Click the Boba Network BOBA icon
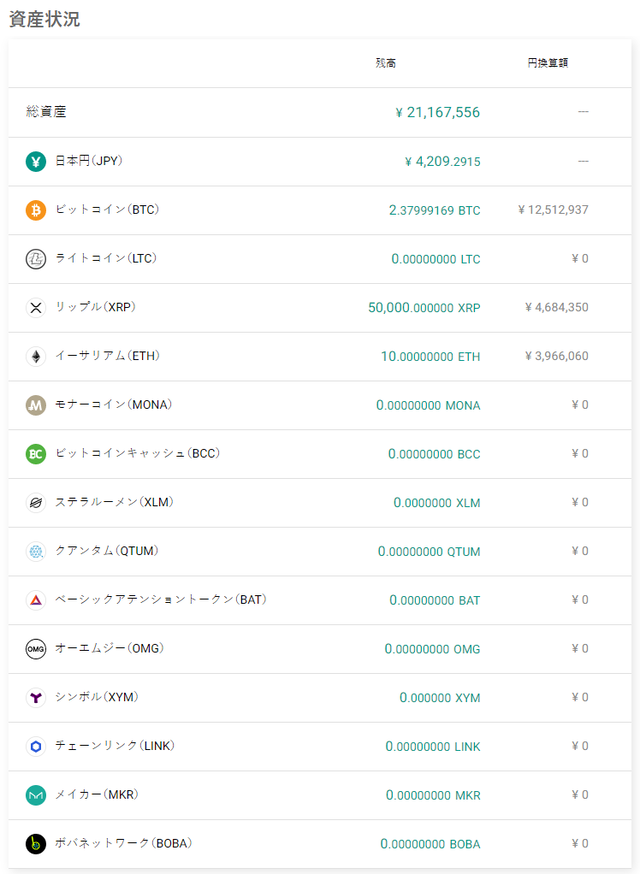This screenshot has width=640, height=874. [x=36, y=844]
